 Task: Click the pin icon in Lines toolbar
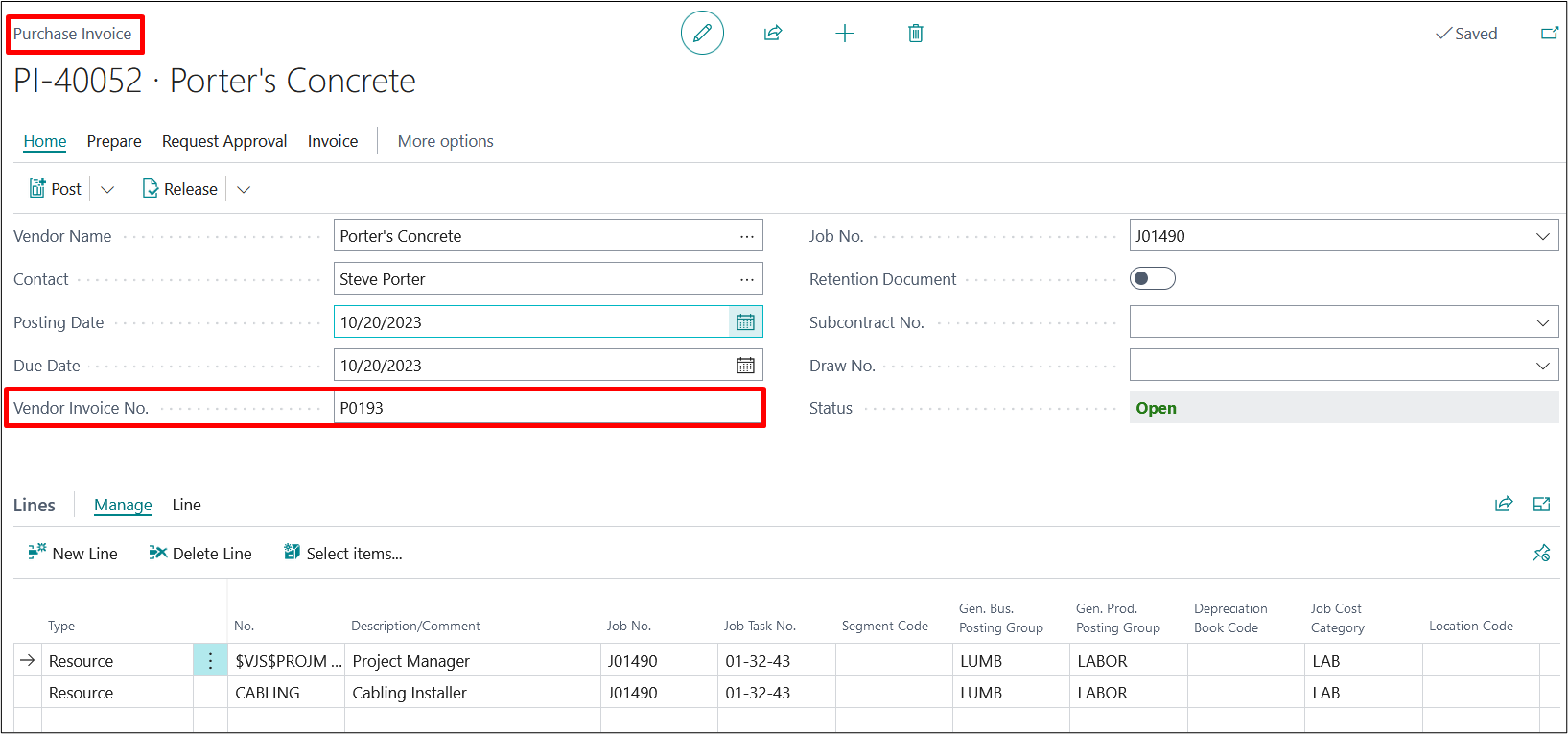click(x=1541, y=554)
